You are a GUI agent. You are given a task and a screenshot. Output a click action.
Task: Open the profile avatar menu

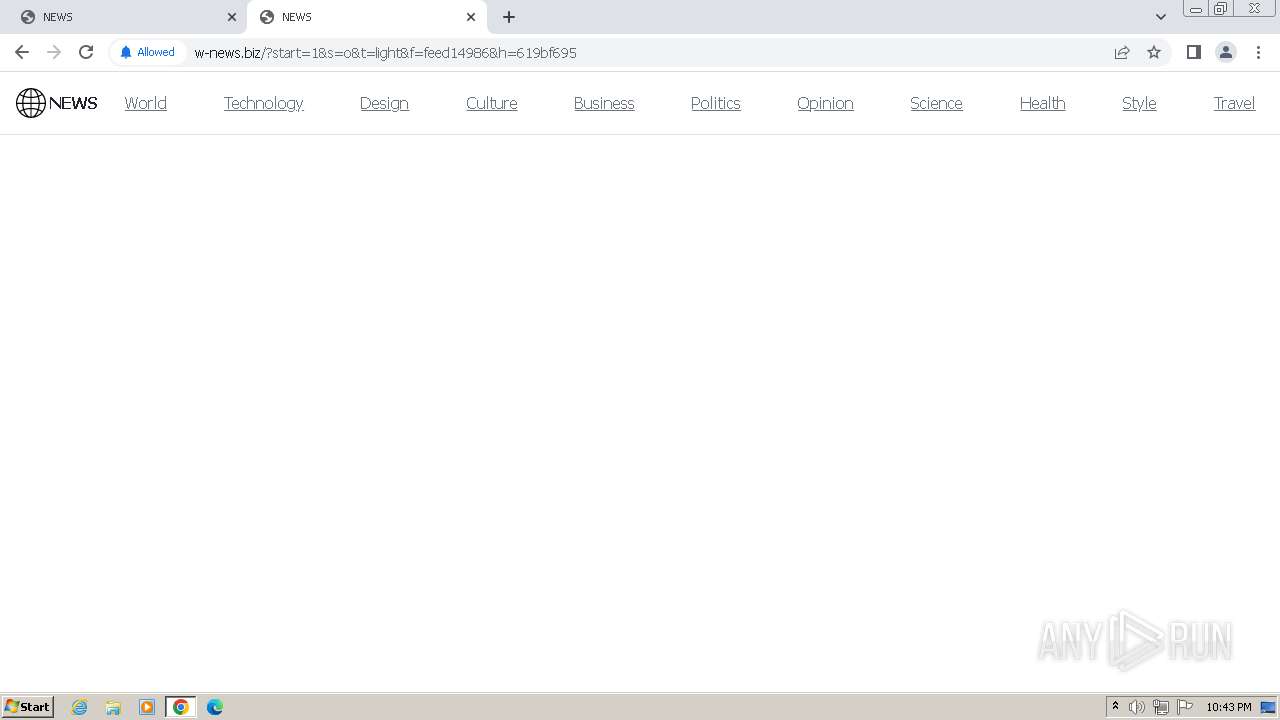[1226, 52]
